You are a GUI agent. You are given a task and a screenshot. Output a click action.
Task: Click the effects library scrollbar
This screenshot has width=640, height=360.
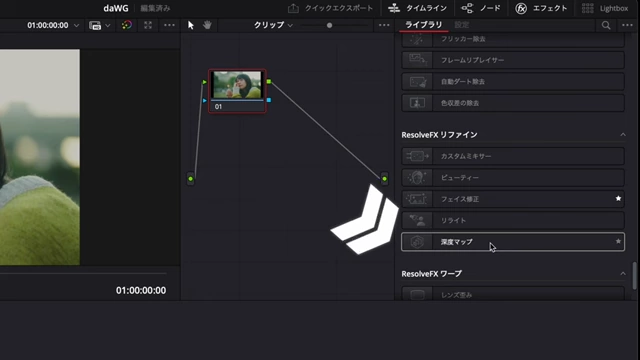pyautogui.click(x=634, y=276)
